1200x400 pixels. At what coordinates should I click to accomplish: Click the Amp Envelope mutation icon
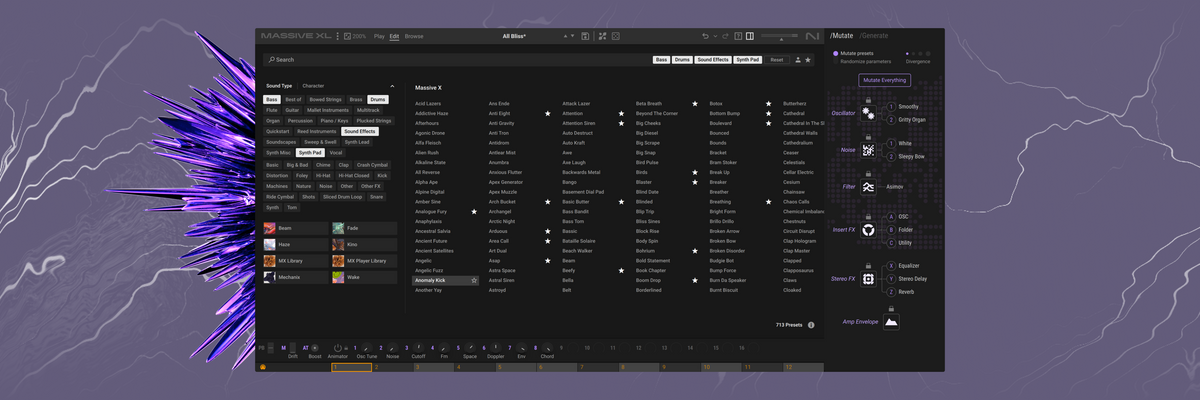coord(892,322)
